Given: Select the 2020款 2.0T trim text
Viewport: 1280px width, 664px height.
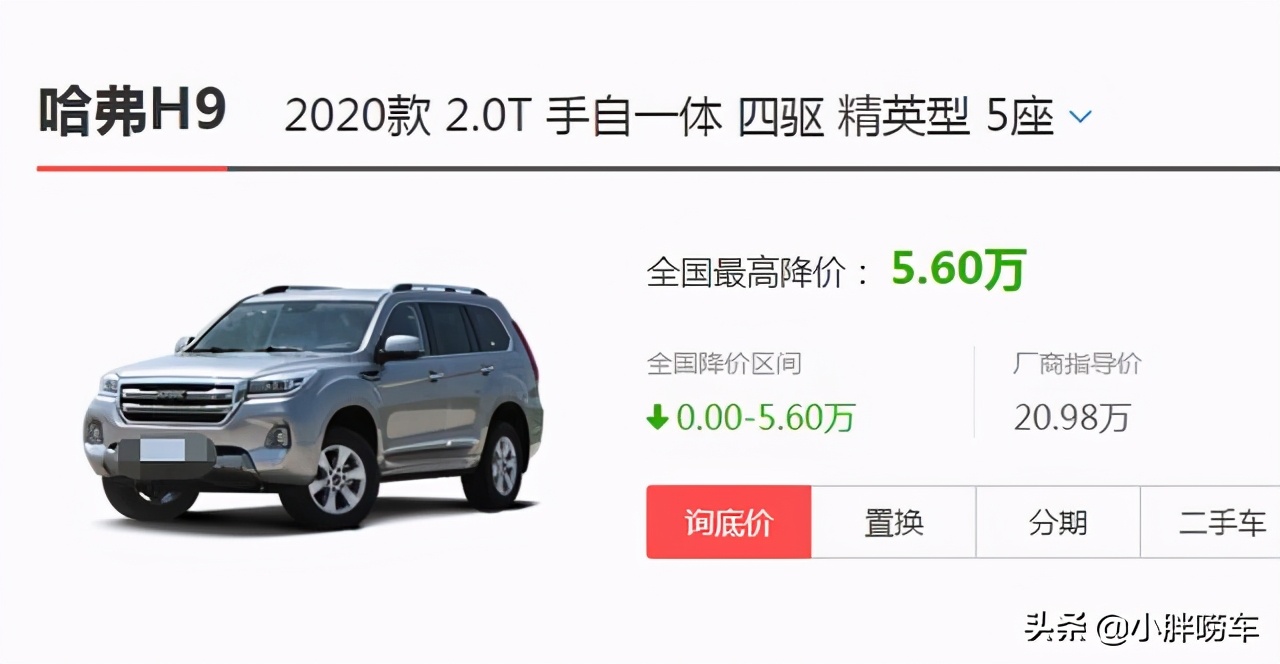Looking at the screenshot, I should (407, 118).
